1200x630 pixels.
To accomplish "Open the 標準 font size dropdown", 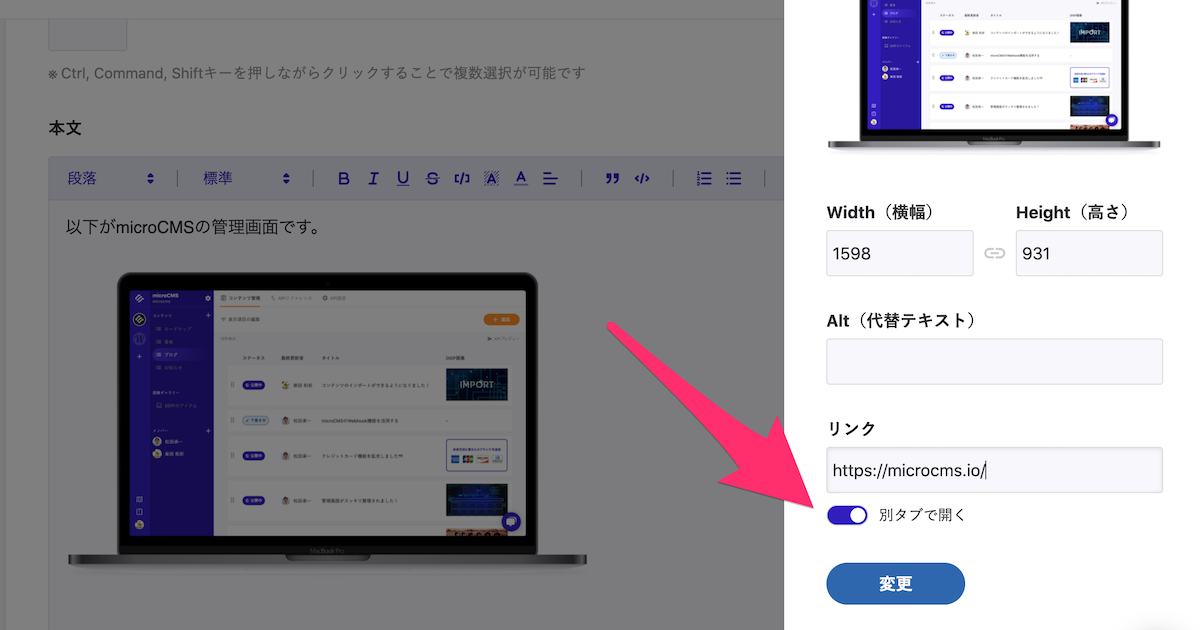I will (x=246, y=179).
